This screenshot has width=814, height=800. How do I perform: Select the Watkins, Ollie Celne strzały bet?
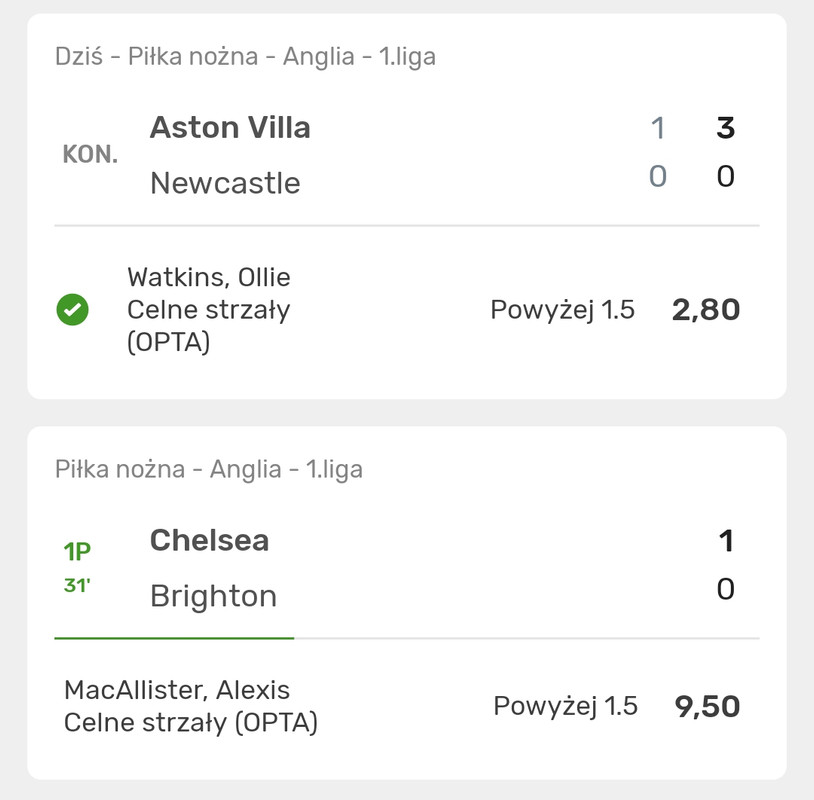point(209,309)
